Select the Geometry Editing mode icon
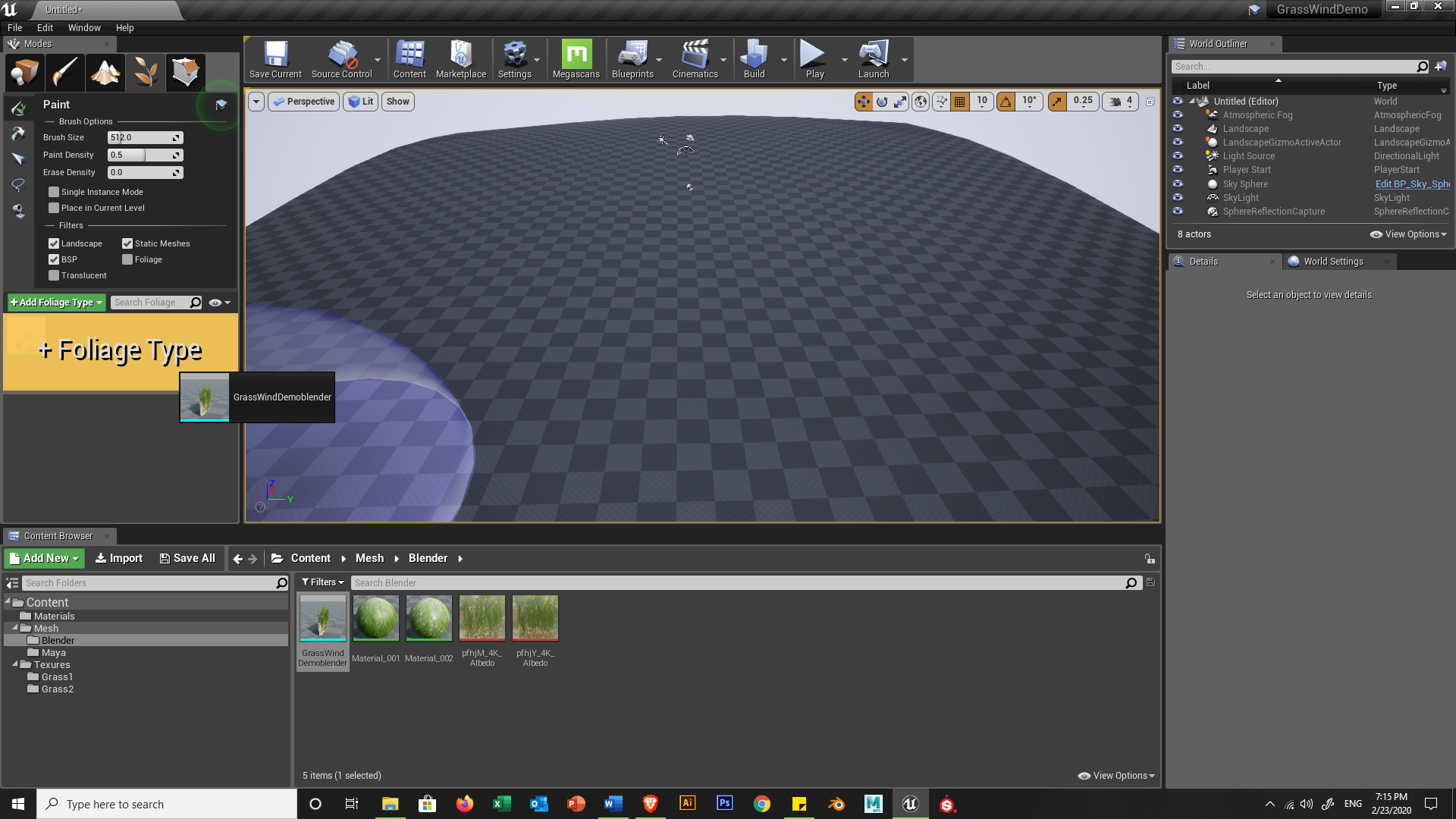This screenshot has height=819, width=1456. point(186,73)
